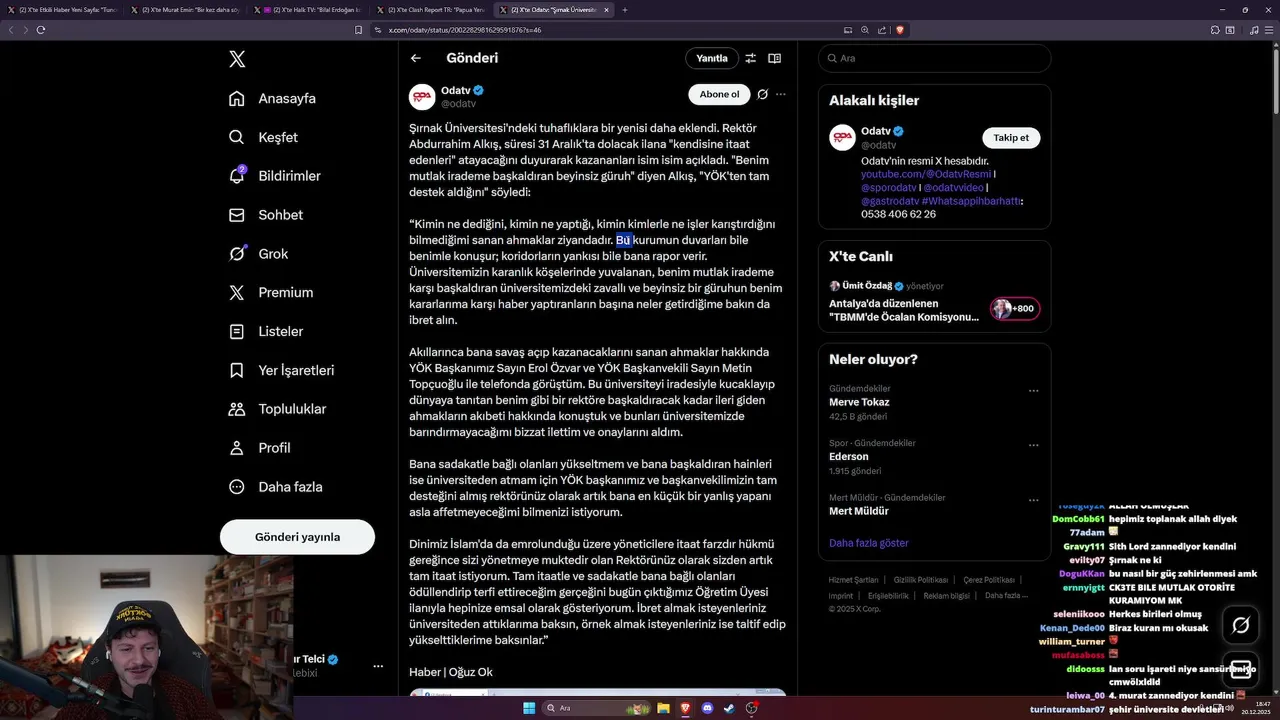Open @gastrodatv mention link

coord(889,201)
